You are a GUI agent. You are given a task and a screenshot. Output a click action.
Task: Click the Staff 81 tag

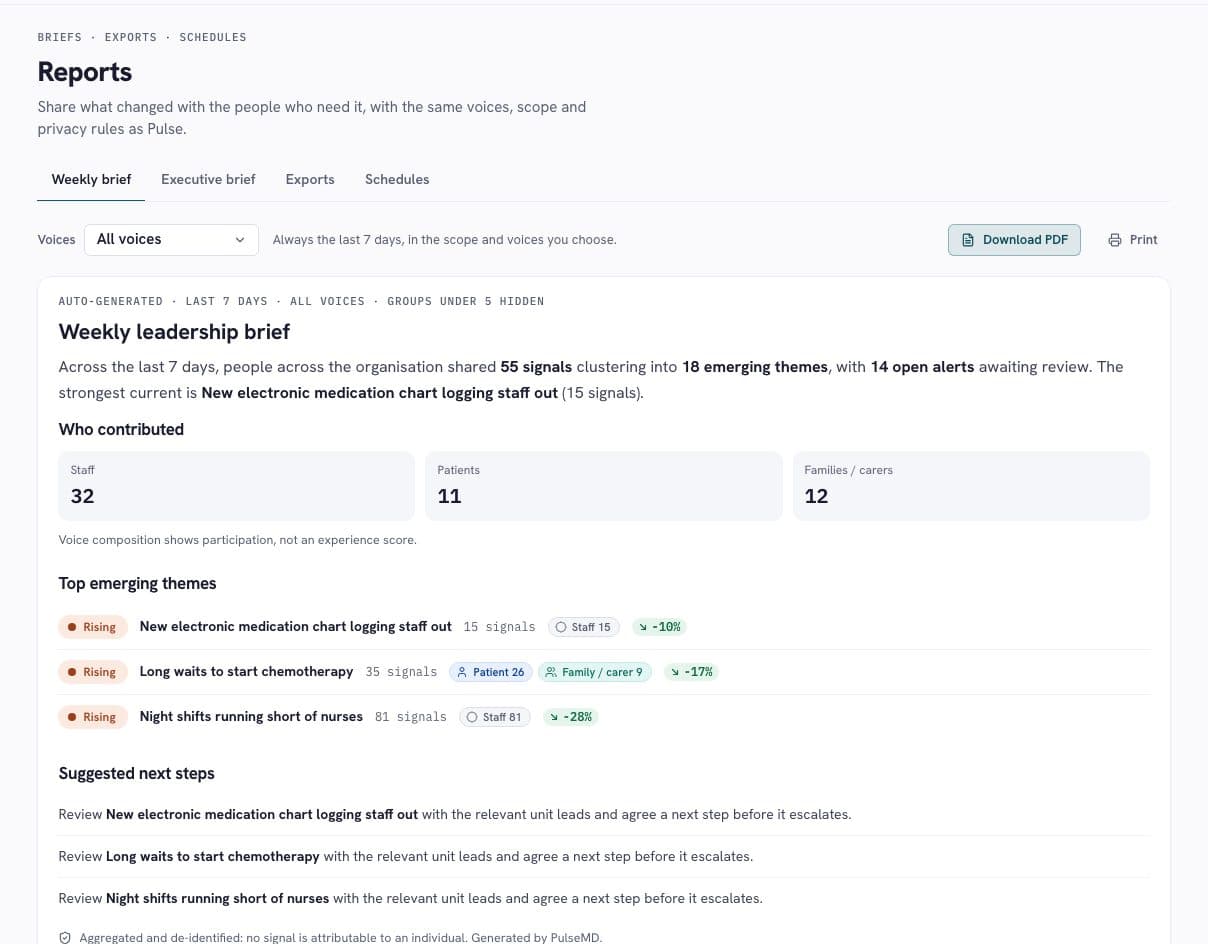(495, 717)
